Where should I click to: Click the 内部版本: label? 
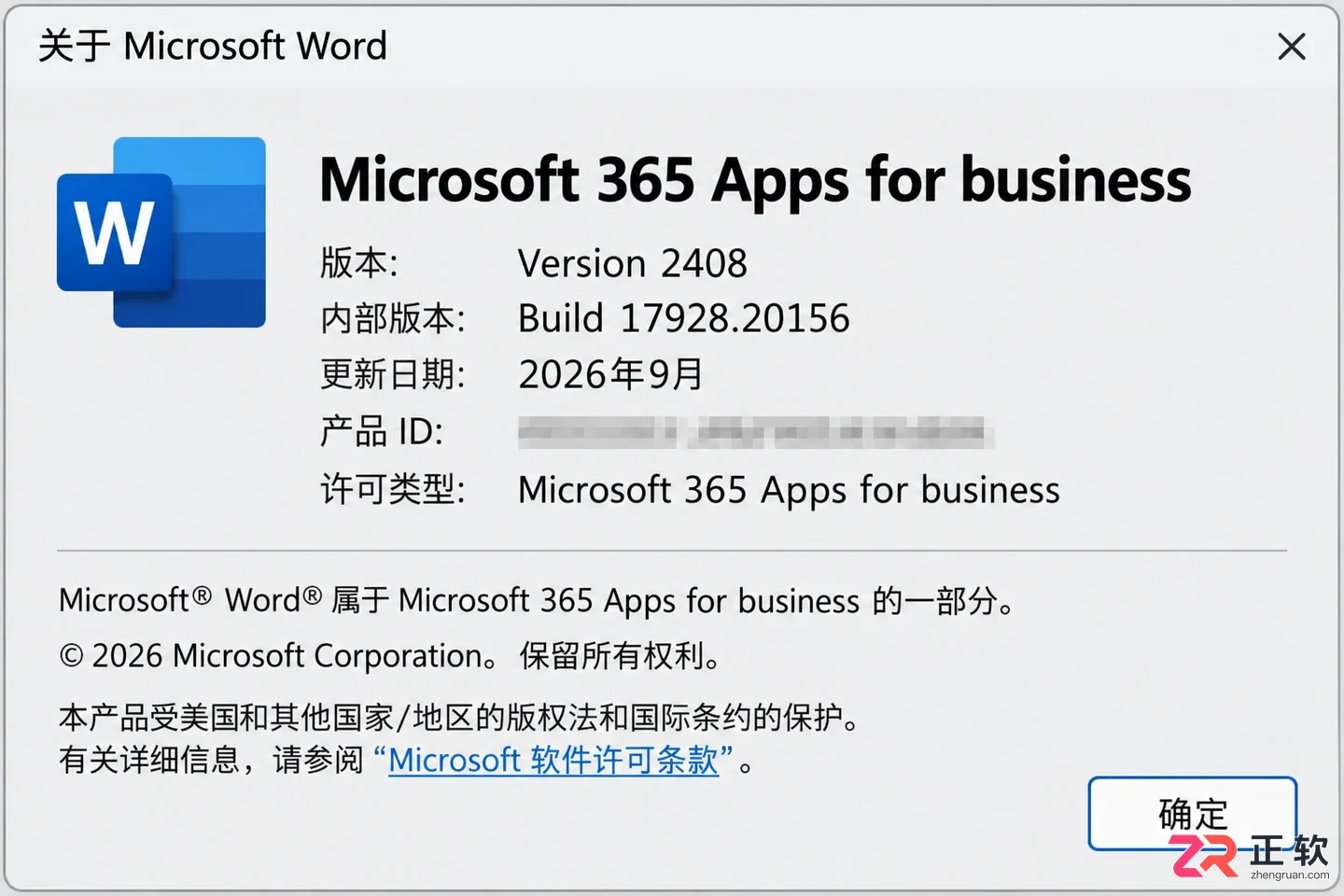click(393, 319)
